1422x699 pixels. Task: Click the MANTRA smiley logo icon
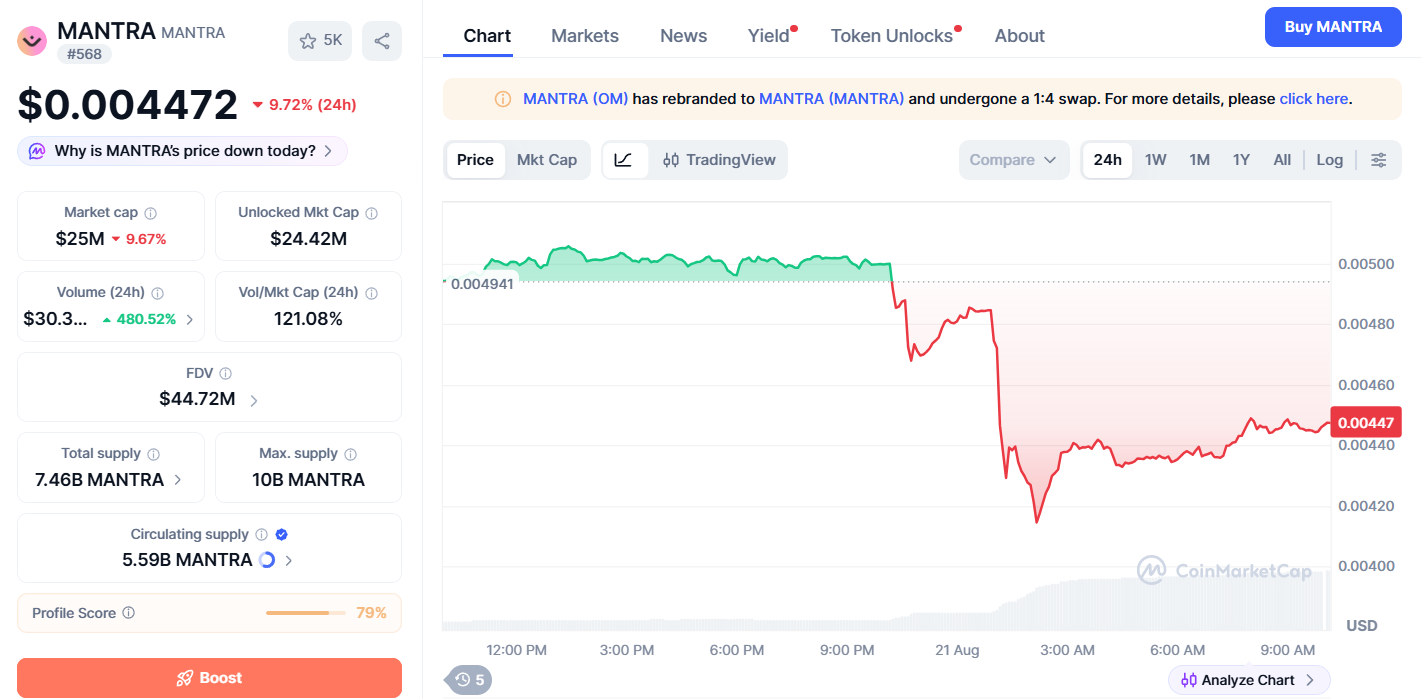tap(33, 40)
